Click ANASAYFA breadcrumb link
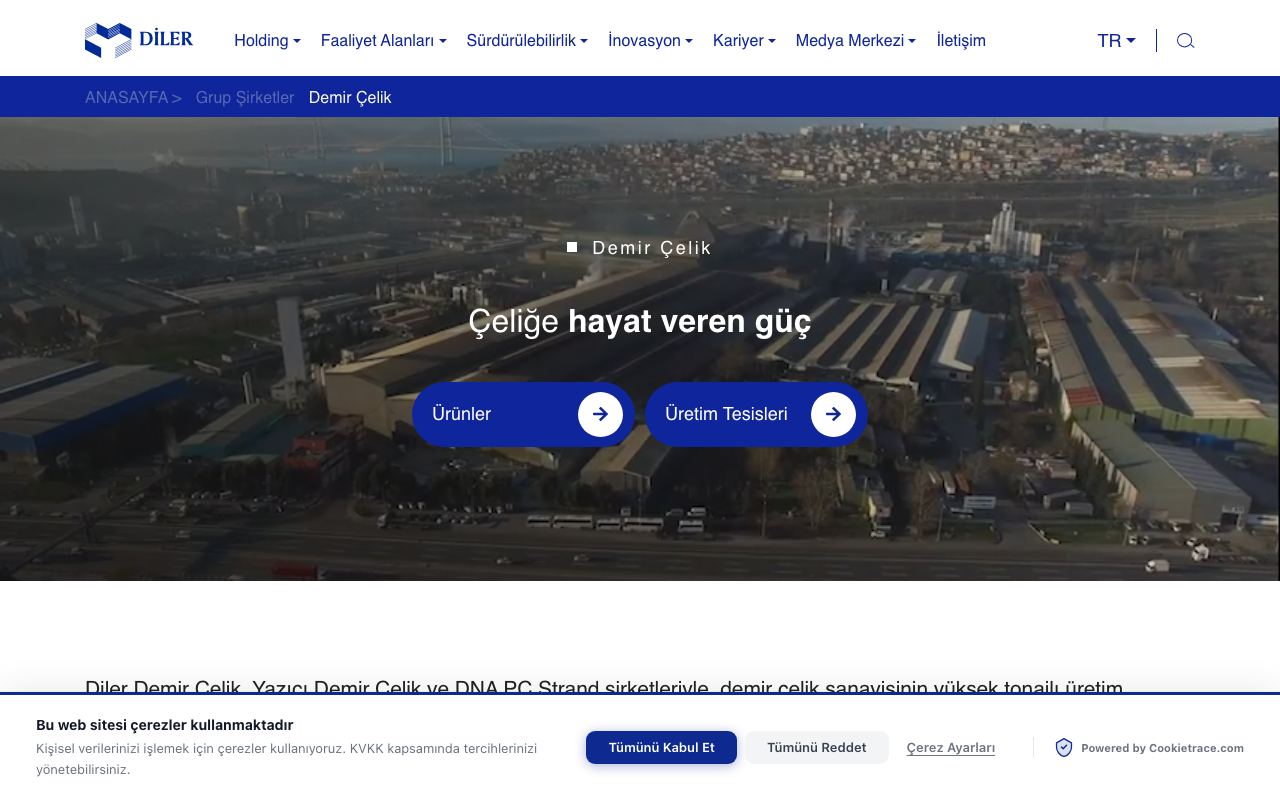Screen dimensions: 1280x800 click(126, 98)
